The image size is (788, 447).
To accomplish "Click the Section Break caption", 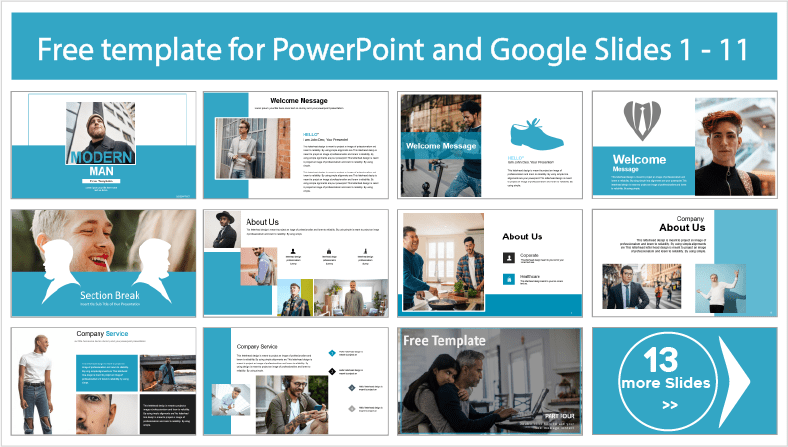I will click(110, 296).
